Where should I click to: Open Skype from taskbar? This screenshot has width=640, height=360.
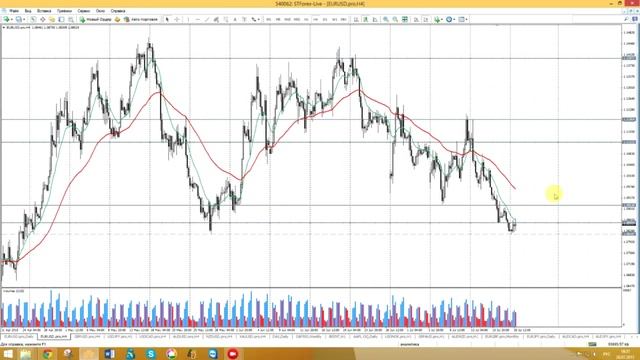pyautogui.click(x=151, y=353)
